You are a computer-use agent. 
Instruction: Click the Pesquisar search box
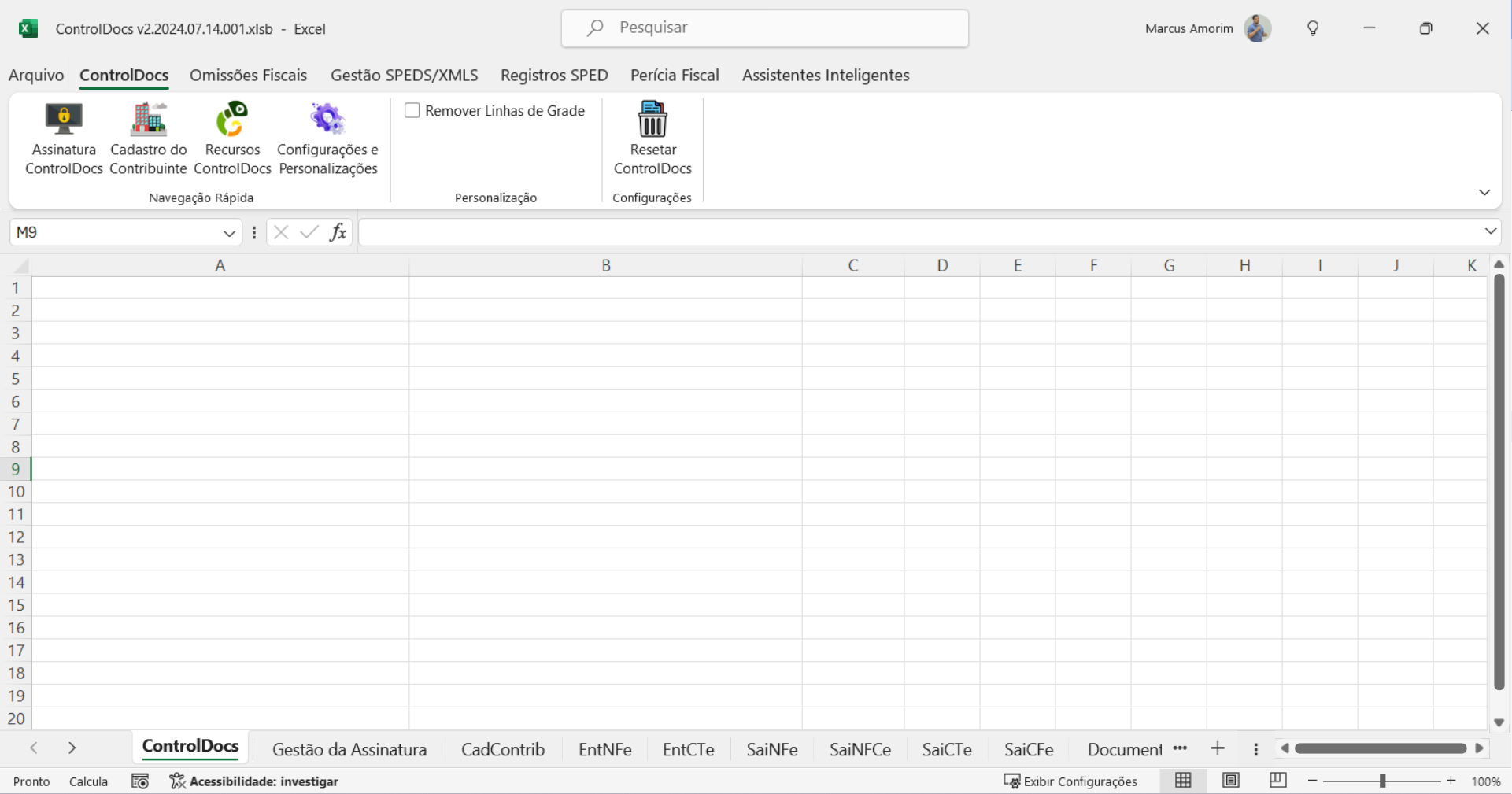764,28
